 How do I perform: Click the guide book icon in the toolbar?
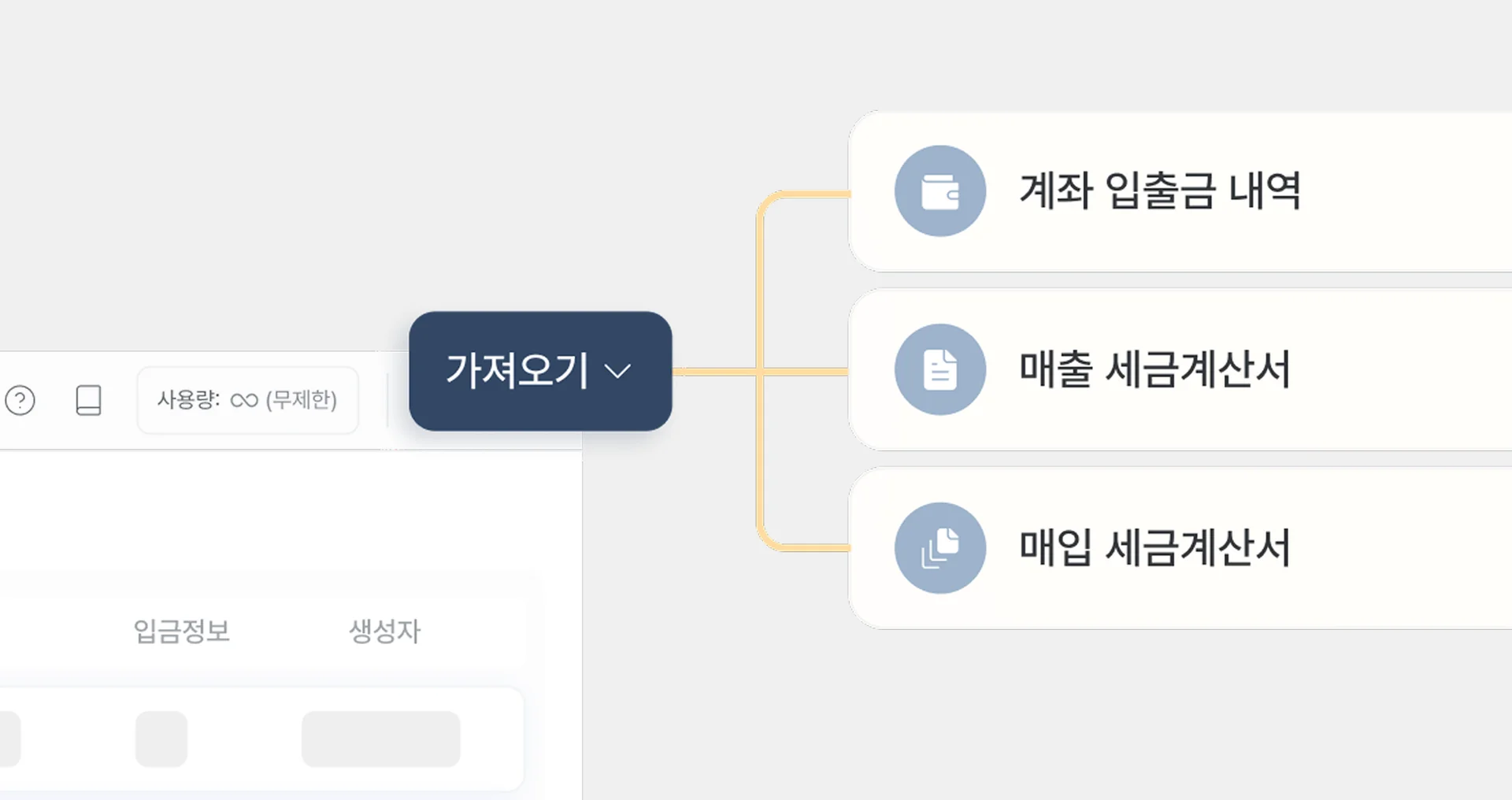tap(89, 400)
